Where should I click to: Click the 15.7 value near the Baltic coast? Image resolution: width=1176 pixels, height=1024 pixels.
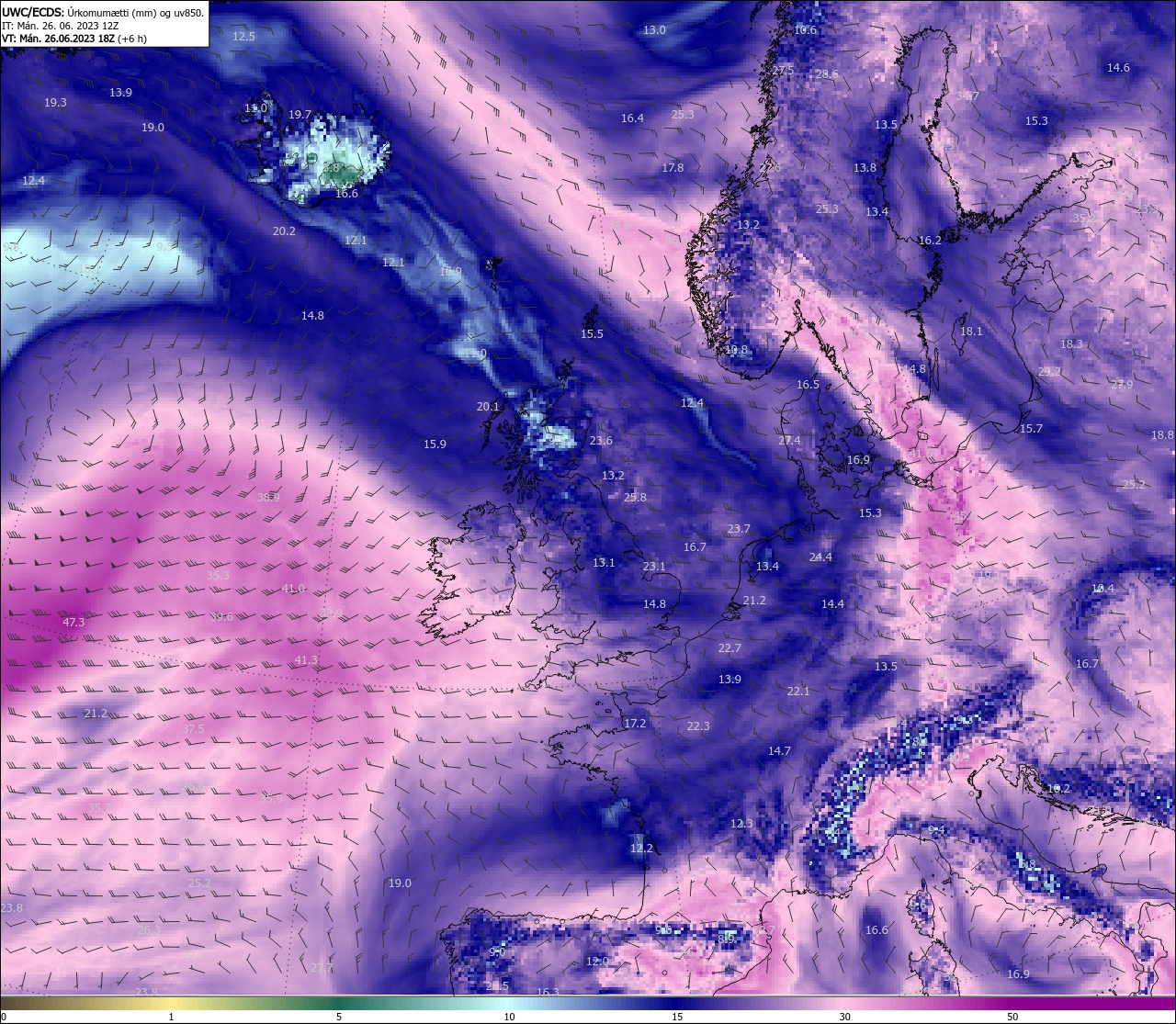pyautogui.click(x=1031, y=429)
